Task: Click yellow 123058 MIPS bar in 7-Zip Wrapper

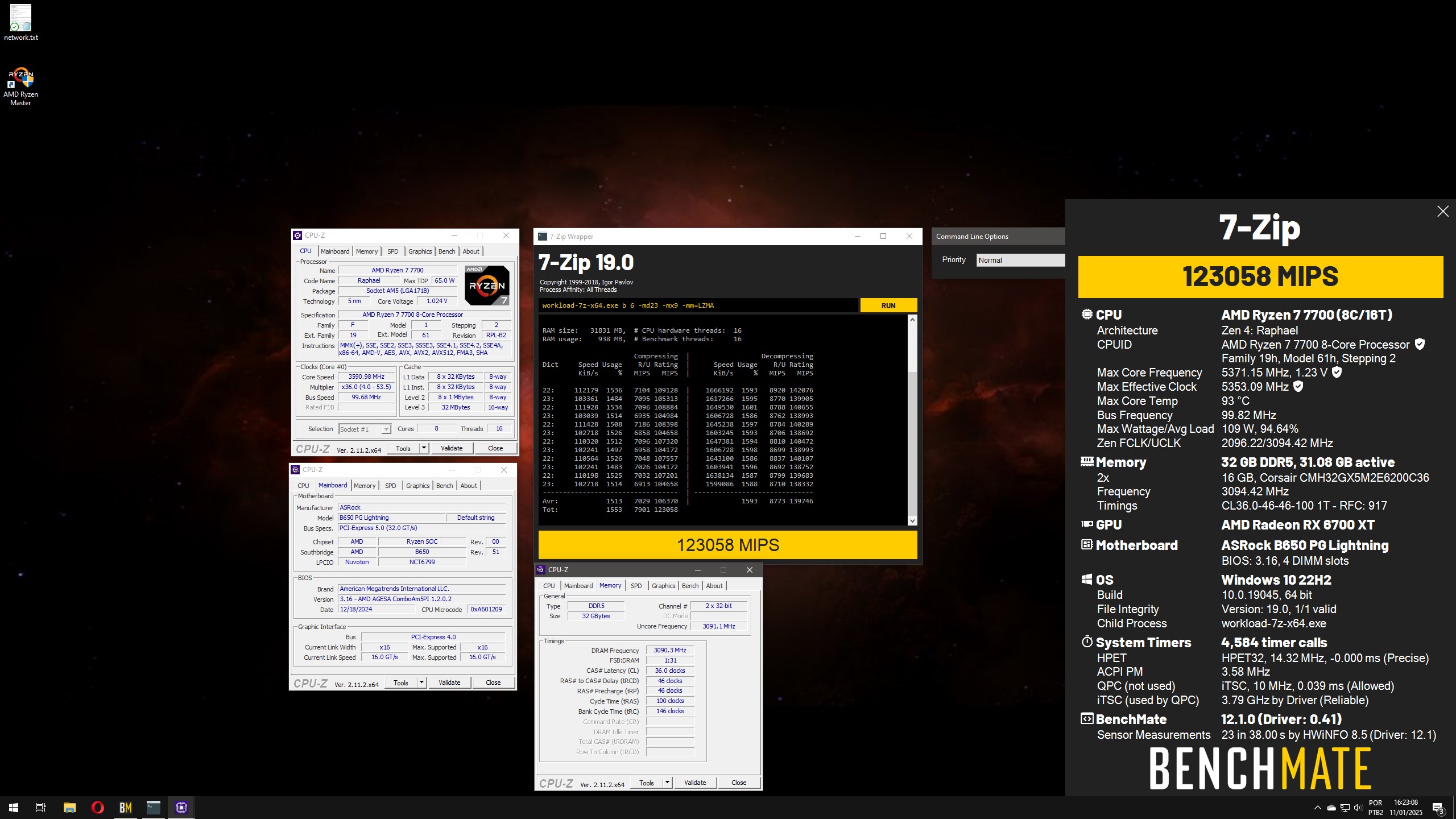Action: 727,545
